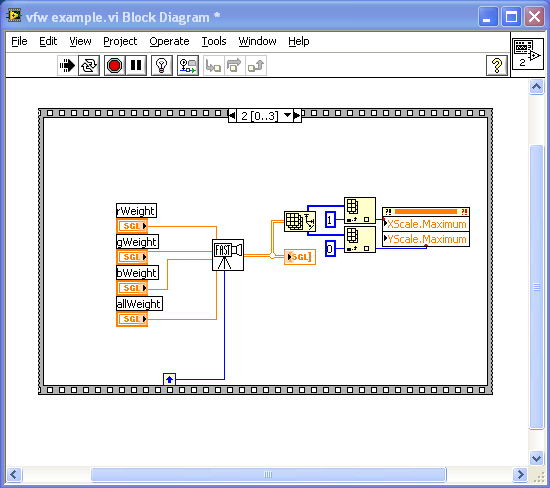
Task: Expand the case selector dropdown arrow
Action: pyautogui.click(x=287, y=115)
